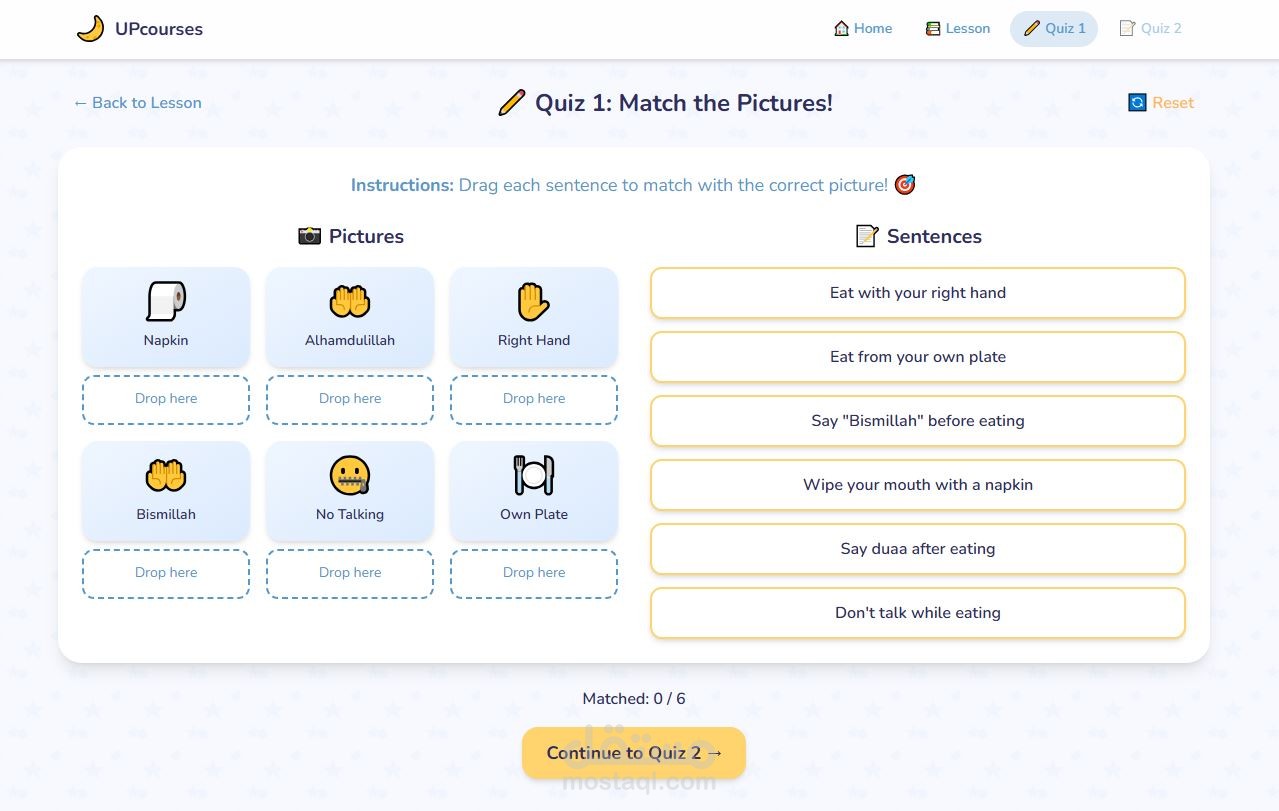Screen dimensions: 1279x811
Task: Pick the "Wipe your mouth with a napkin" card
Action: 917,485
